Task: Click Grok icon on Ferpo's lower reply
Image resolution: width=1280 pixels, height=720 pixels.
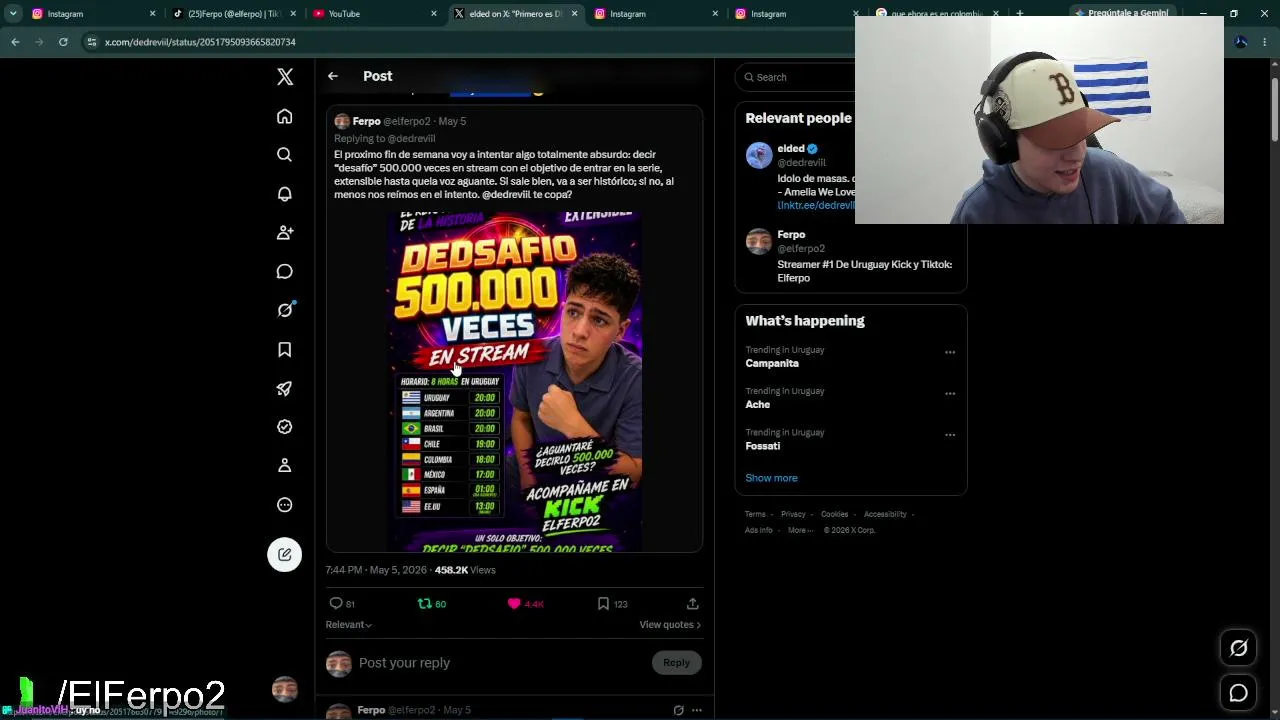Action: click(x=678, y=710)
